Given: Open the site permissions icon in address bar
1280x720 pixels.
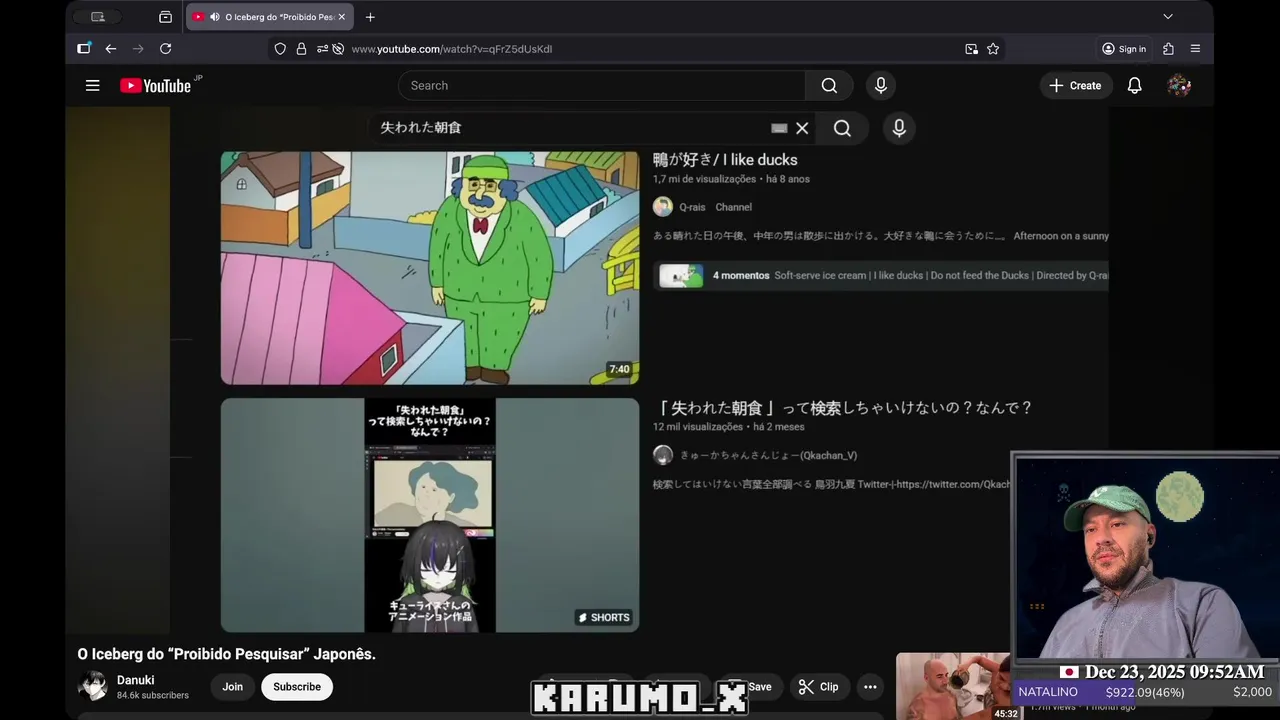Looking at the screenshot, I should pyautogui.click(x=322, y=49).
